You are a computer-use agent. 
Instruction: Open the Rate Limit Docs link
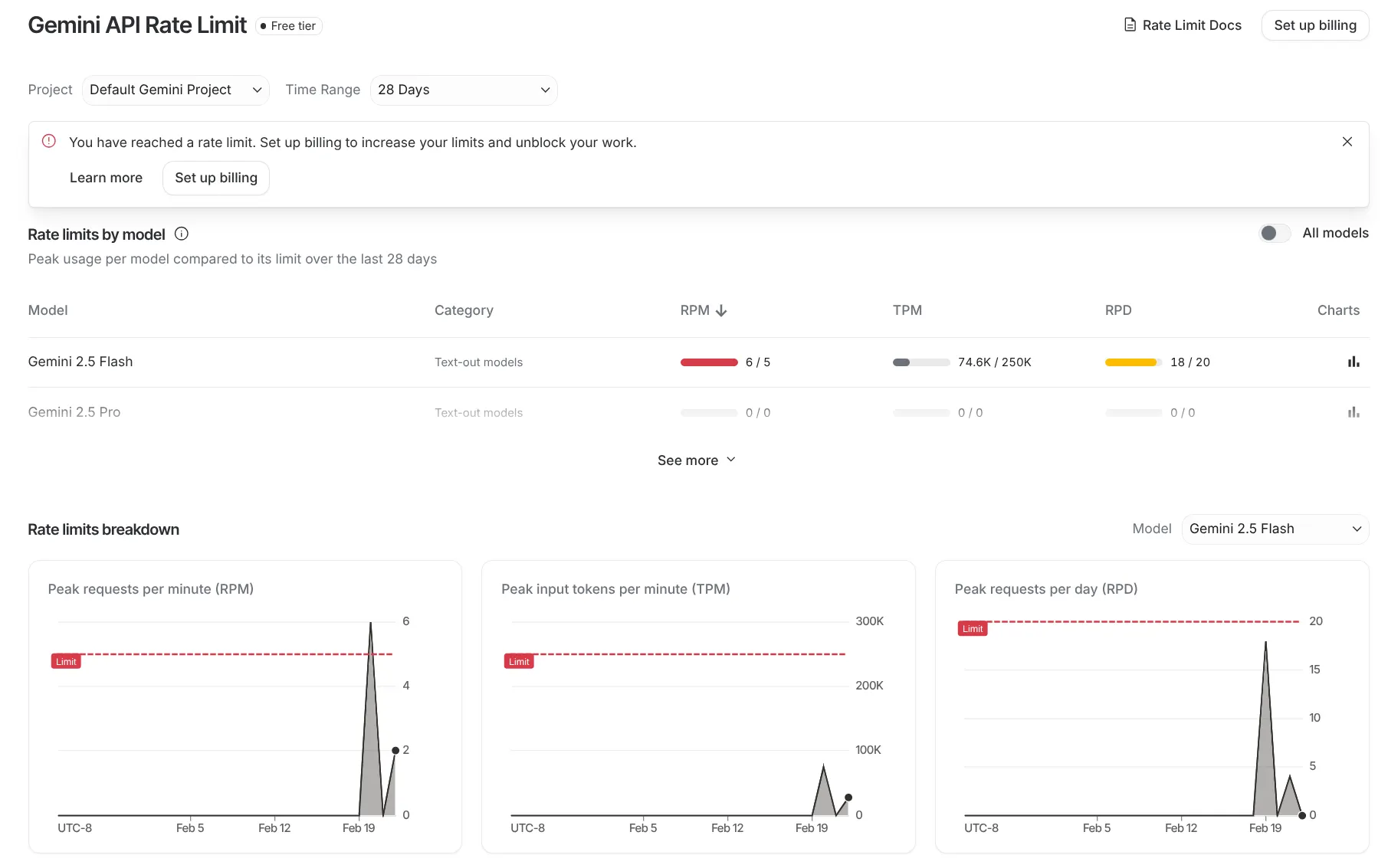(1183, 25)
